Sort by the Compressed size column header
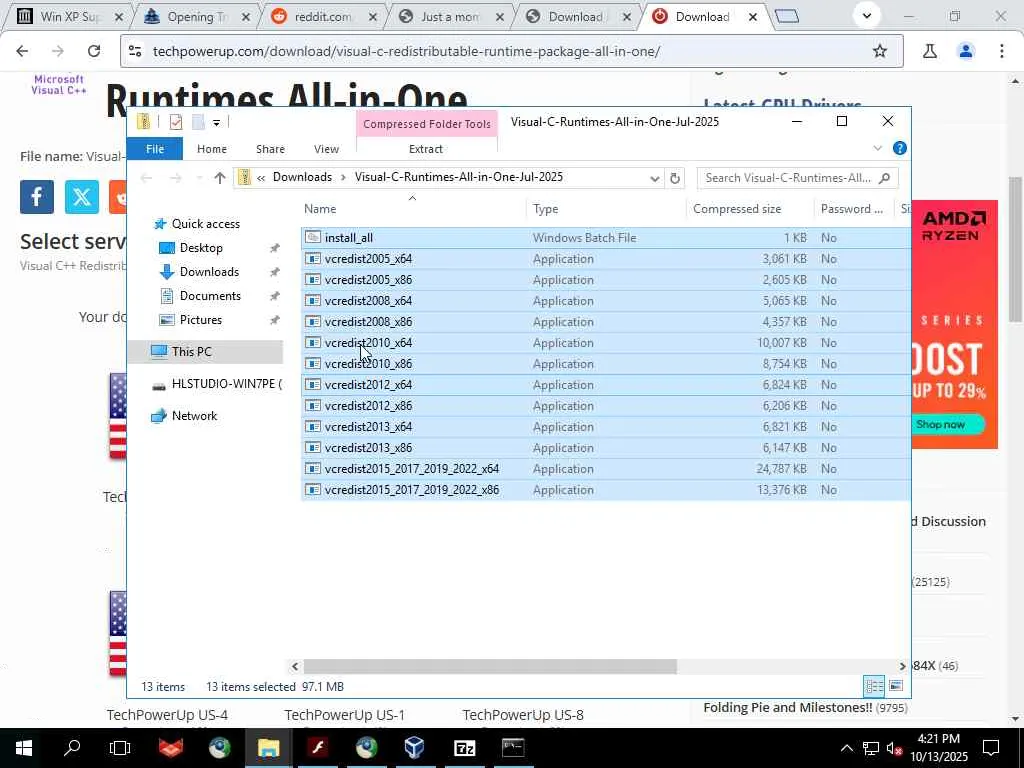Screen dimensions: 1024x768 737,209
